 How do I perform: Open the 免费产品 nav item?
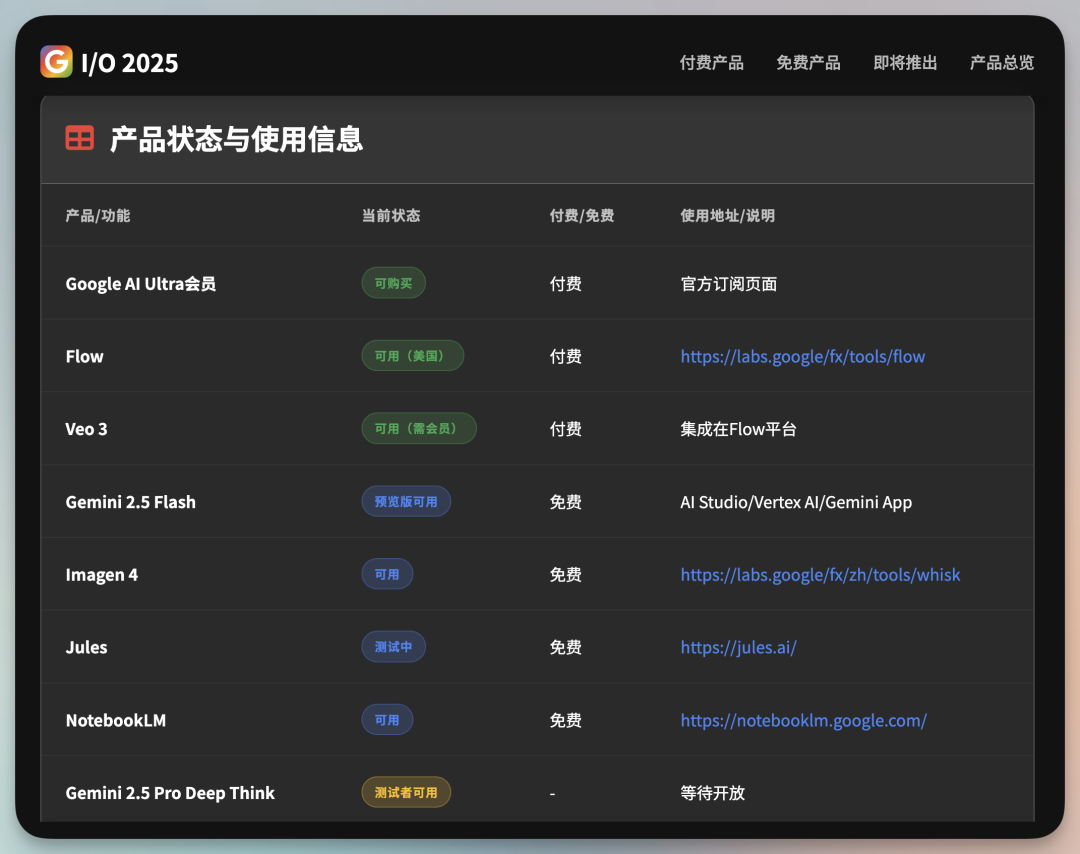[808, 63]
